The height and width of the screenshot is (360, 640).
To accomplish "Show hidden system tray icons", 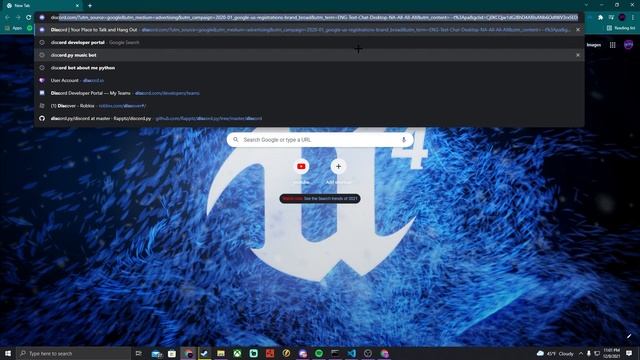I will click(581, 353).
